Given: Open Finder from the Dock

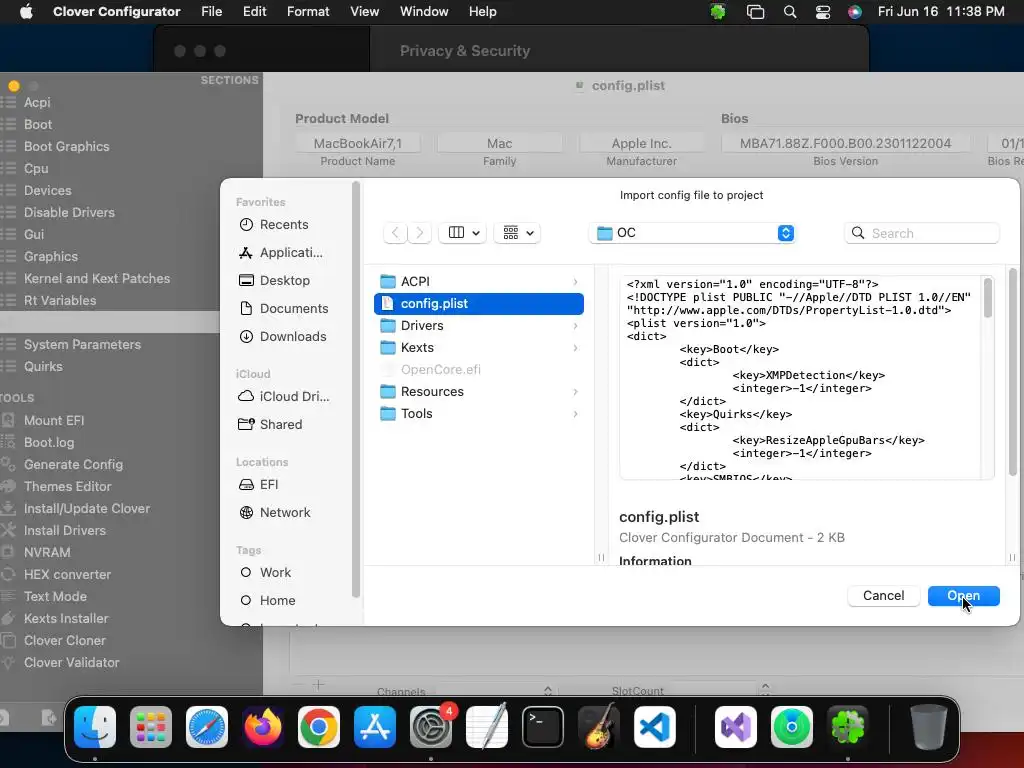Looking at the screenshot, I should click(x=95, y=726).
